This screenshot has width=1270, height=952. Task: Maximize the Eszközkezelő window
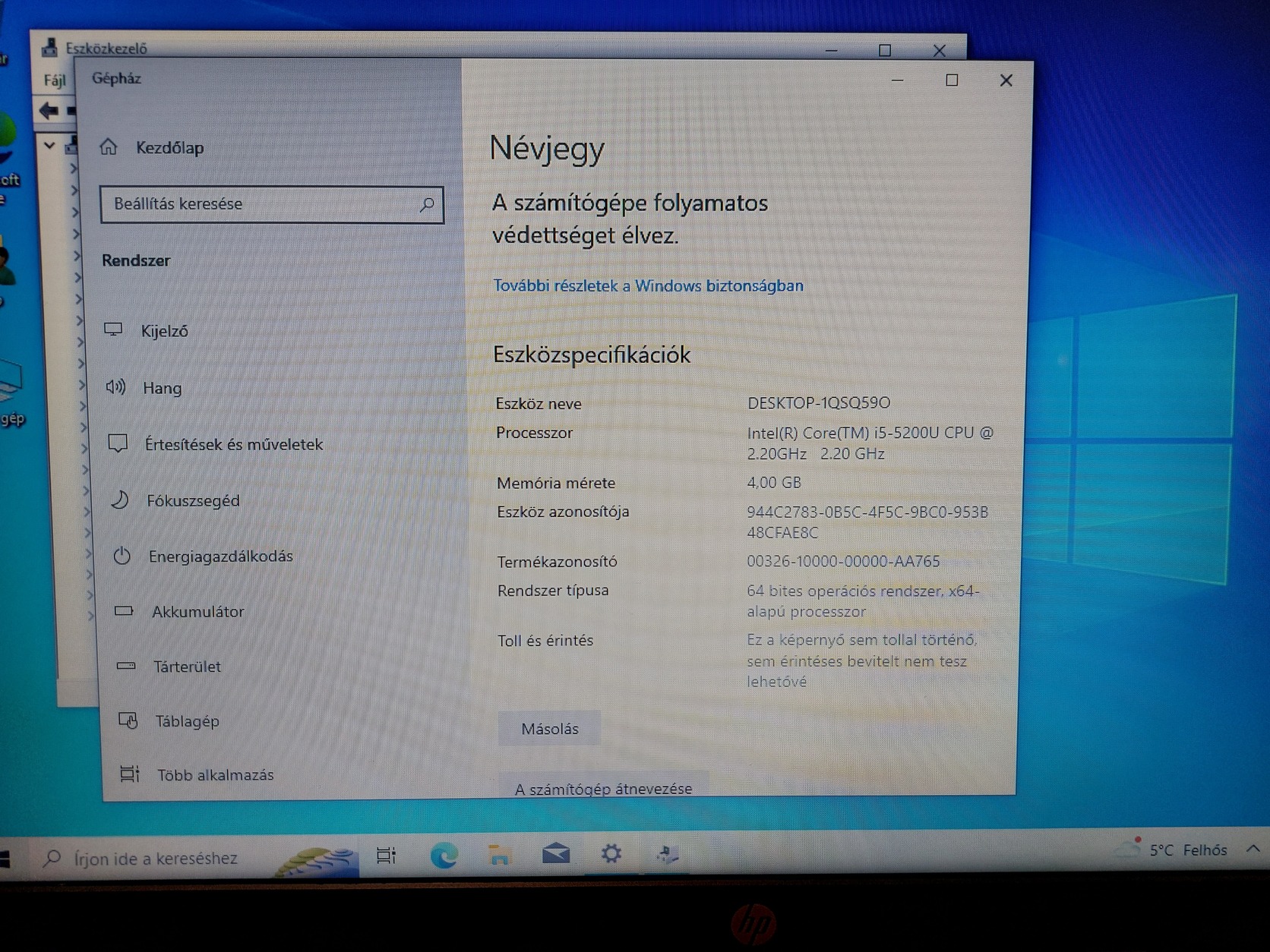(885, 50)
